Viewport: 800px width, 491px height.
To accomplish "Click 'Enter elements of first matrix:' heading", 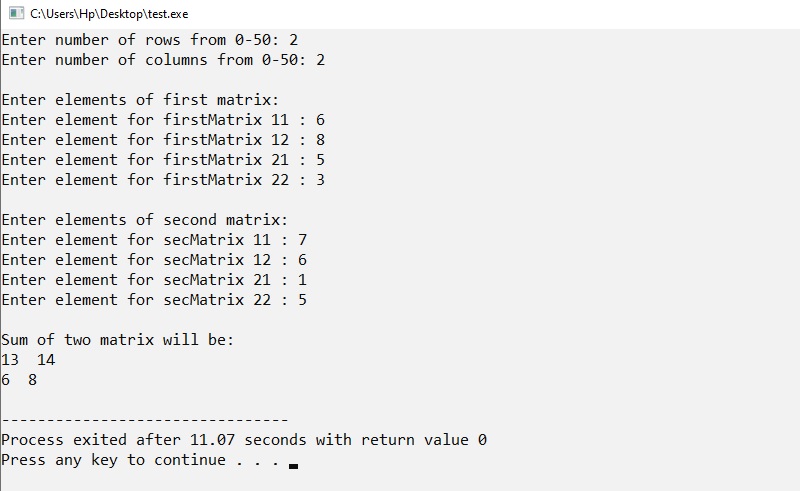I will (x=140, y=100).
